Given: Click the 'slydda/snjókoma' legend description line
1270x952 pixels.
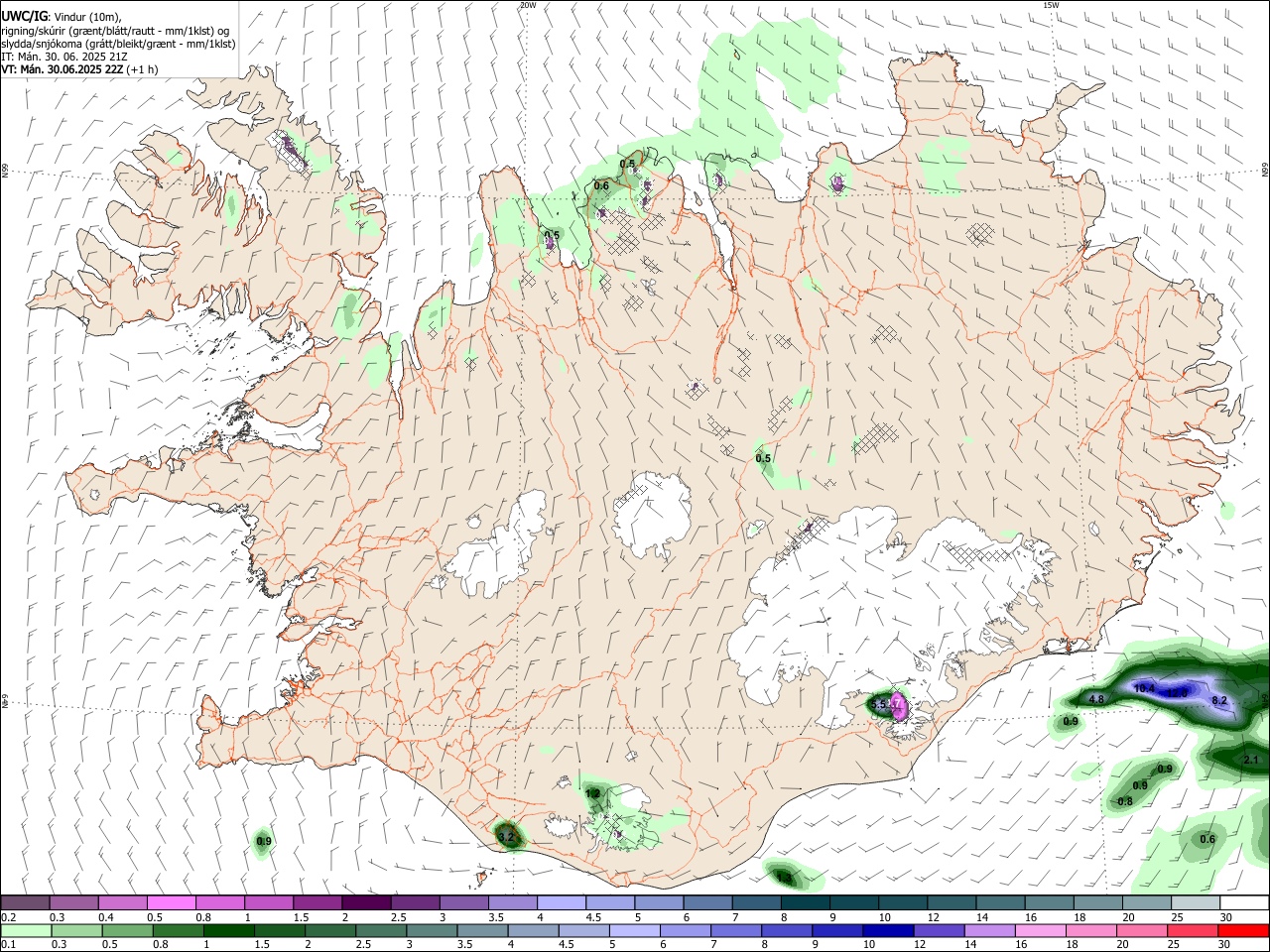Looking at the screenshot, I should point(118,44).
